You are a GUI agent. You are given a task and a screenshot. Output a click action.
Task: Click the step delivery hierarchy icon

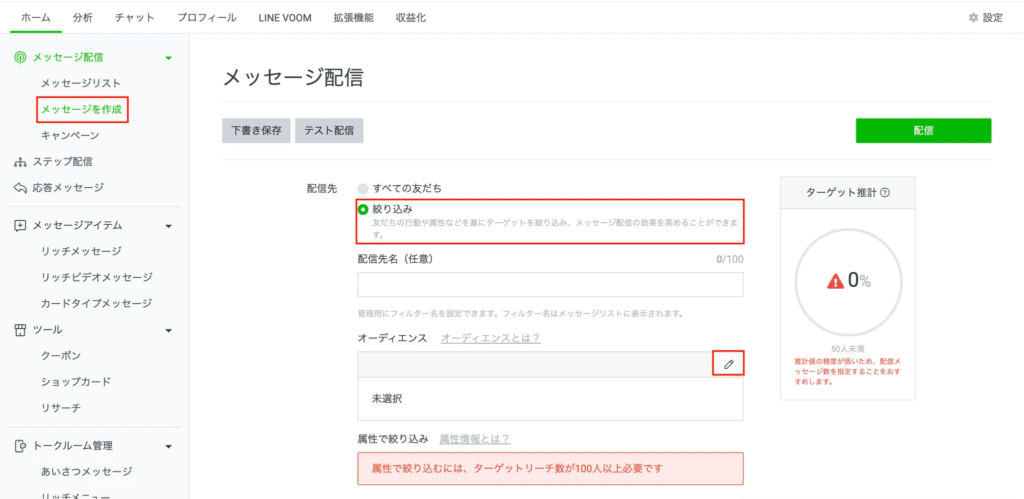tap(20, 161)
